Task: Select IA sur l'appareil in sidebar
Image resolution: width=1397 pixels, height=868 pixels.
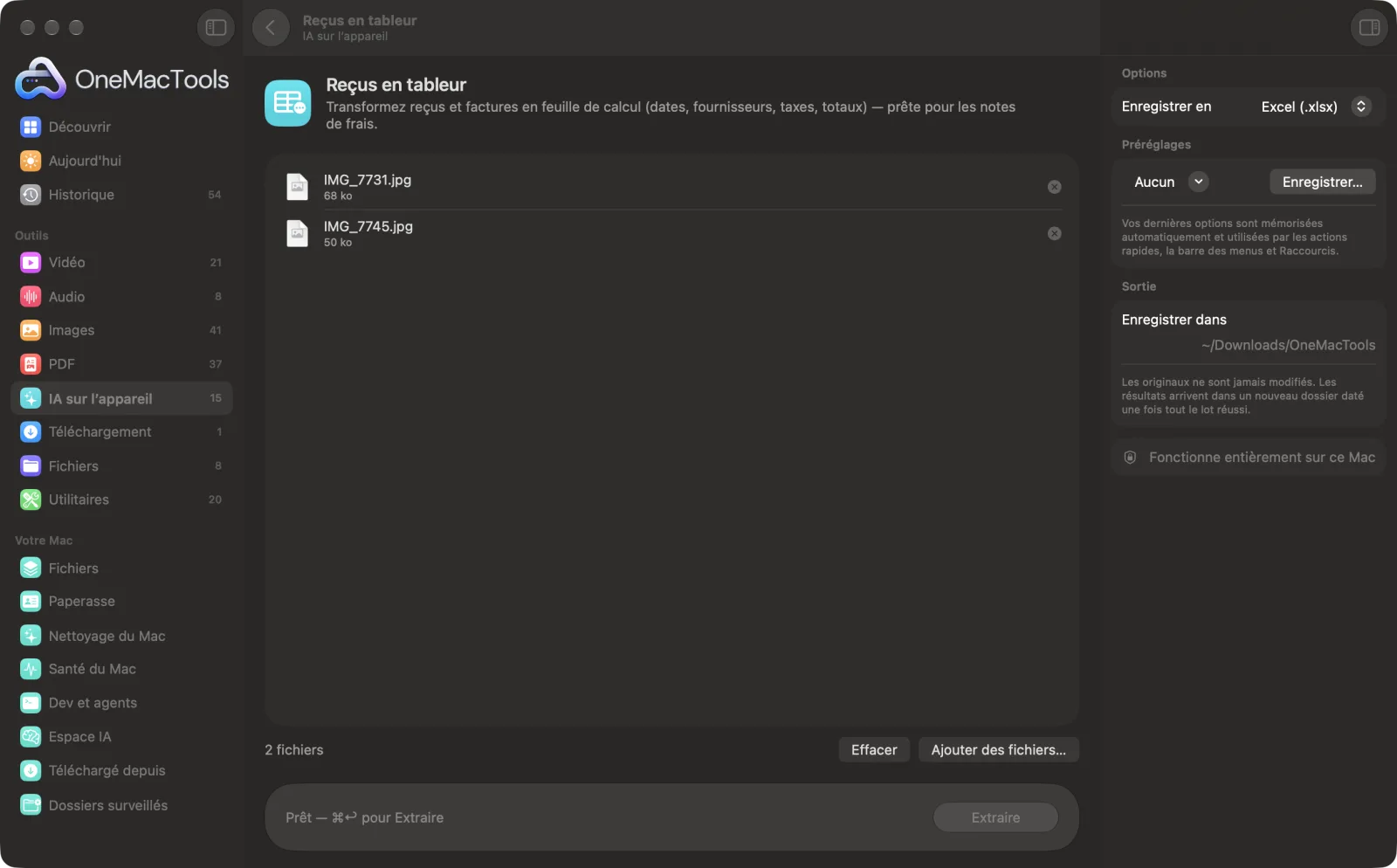Action: point(121,398)
